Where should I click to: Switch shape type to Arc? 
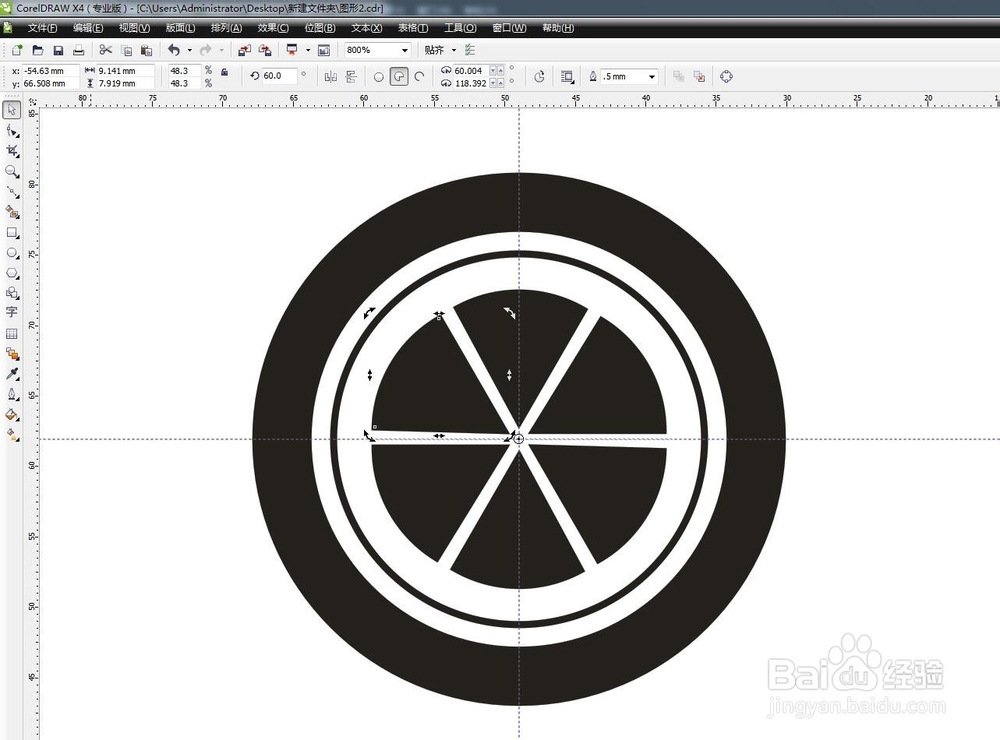point(419,77)
